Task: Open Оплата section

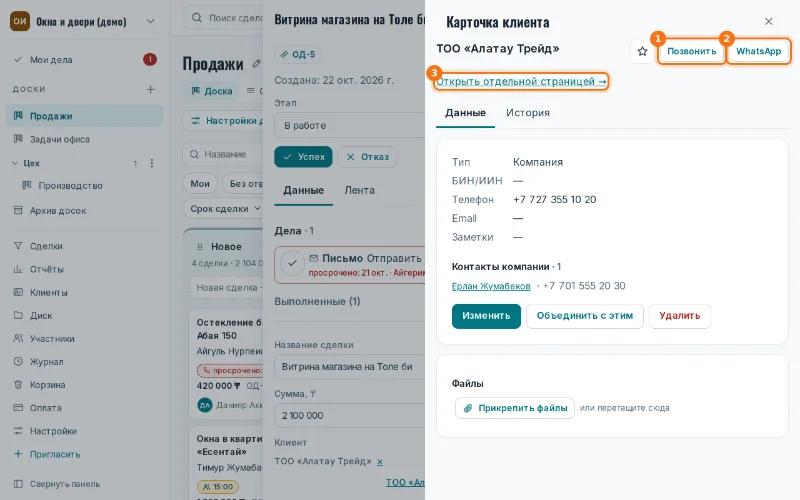Action: click(84, 408)
